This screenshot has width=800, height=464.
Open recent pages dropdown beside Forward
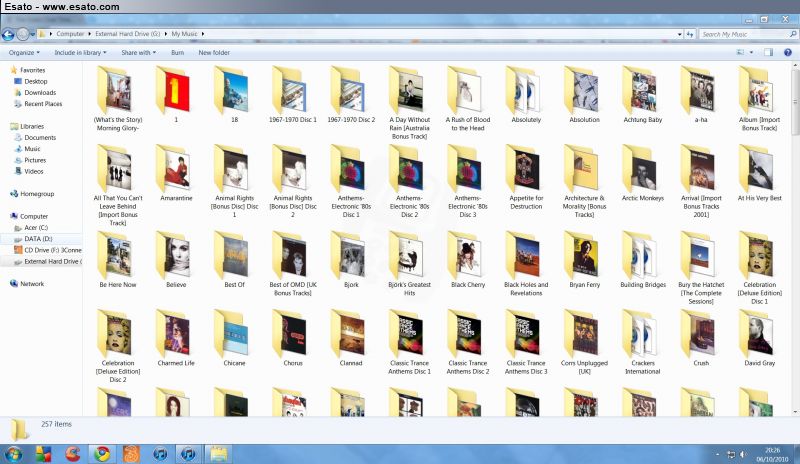[x=33, y=34]
